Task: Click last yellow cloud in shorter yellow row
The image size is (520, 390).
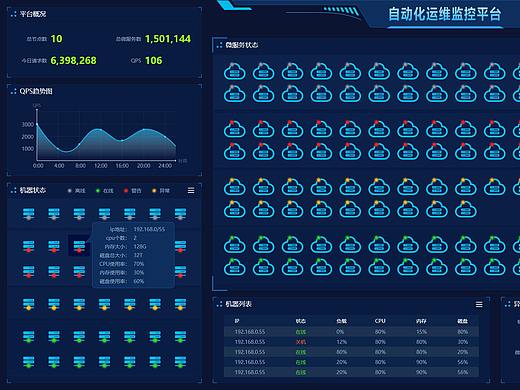Action: [x=466, y=209]
